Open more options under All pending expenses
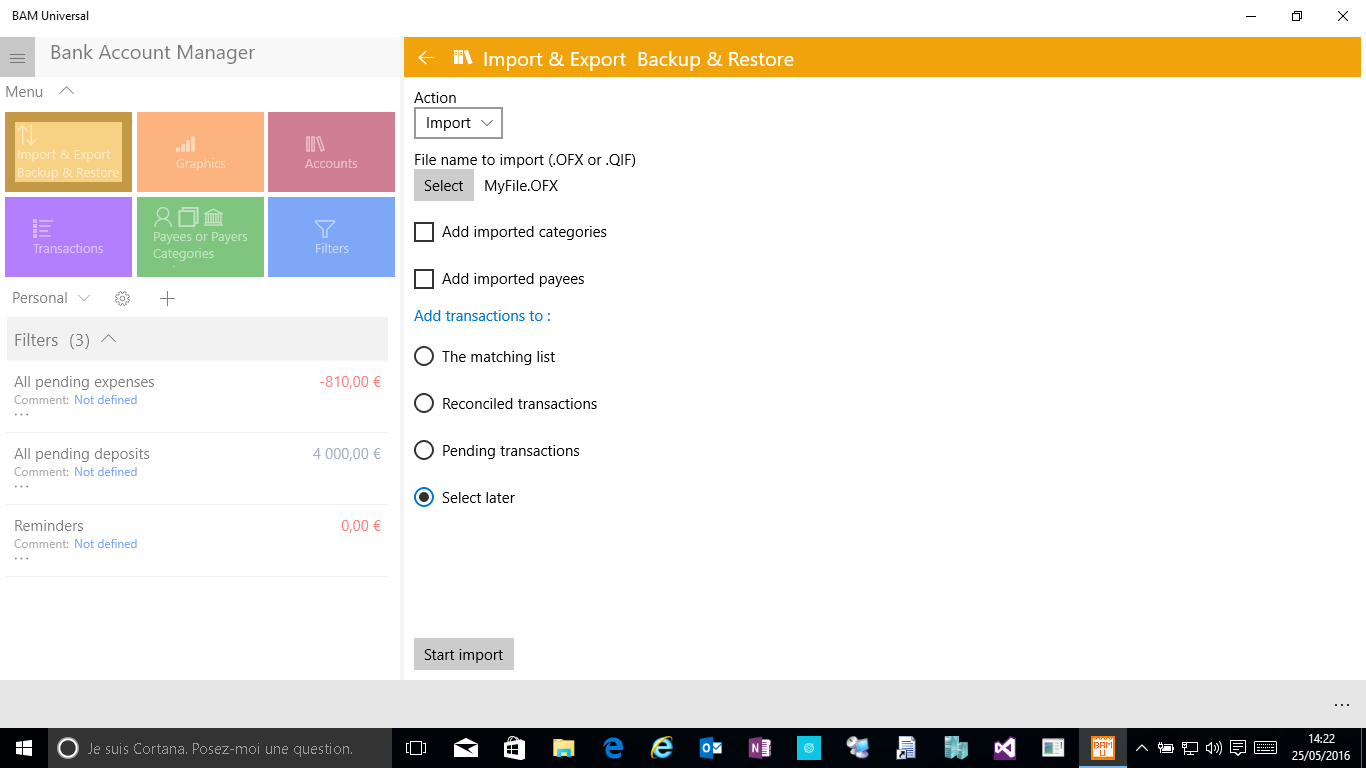Image resolution: width=1366 pixels, height=768 pixels. (22, 414)
